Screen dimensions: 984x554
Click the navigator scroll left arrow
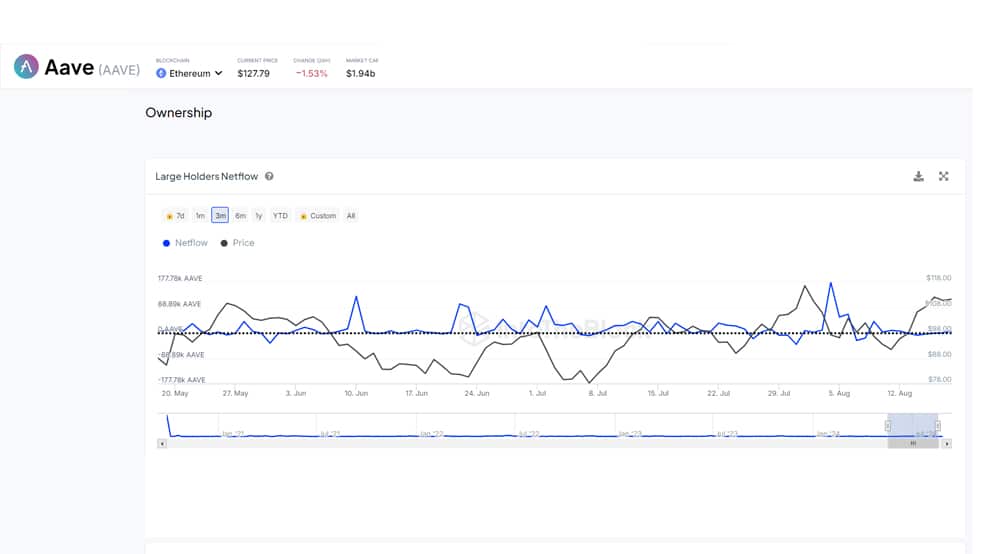click(x=162, y=444)
